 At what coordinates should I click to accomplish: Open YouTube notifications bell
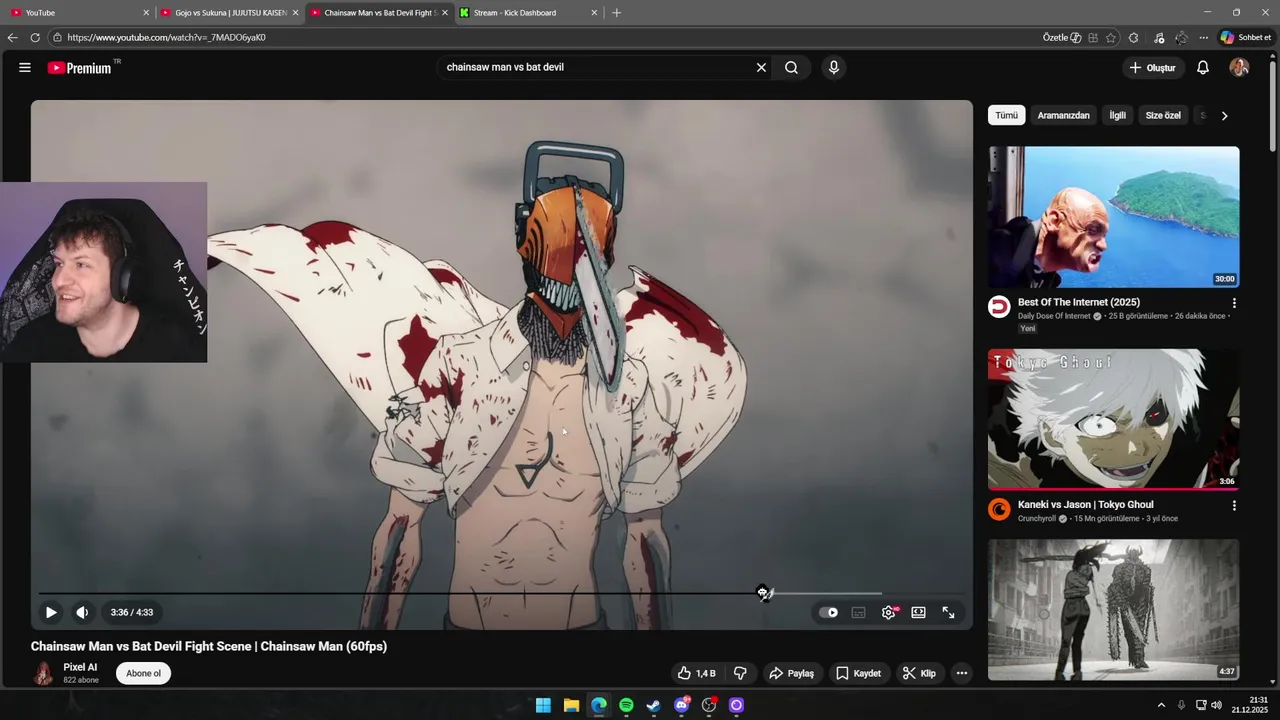click(x=1203, y=67)
